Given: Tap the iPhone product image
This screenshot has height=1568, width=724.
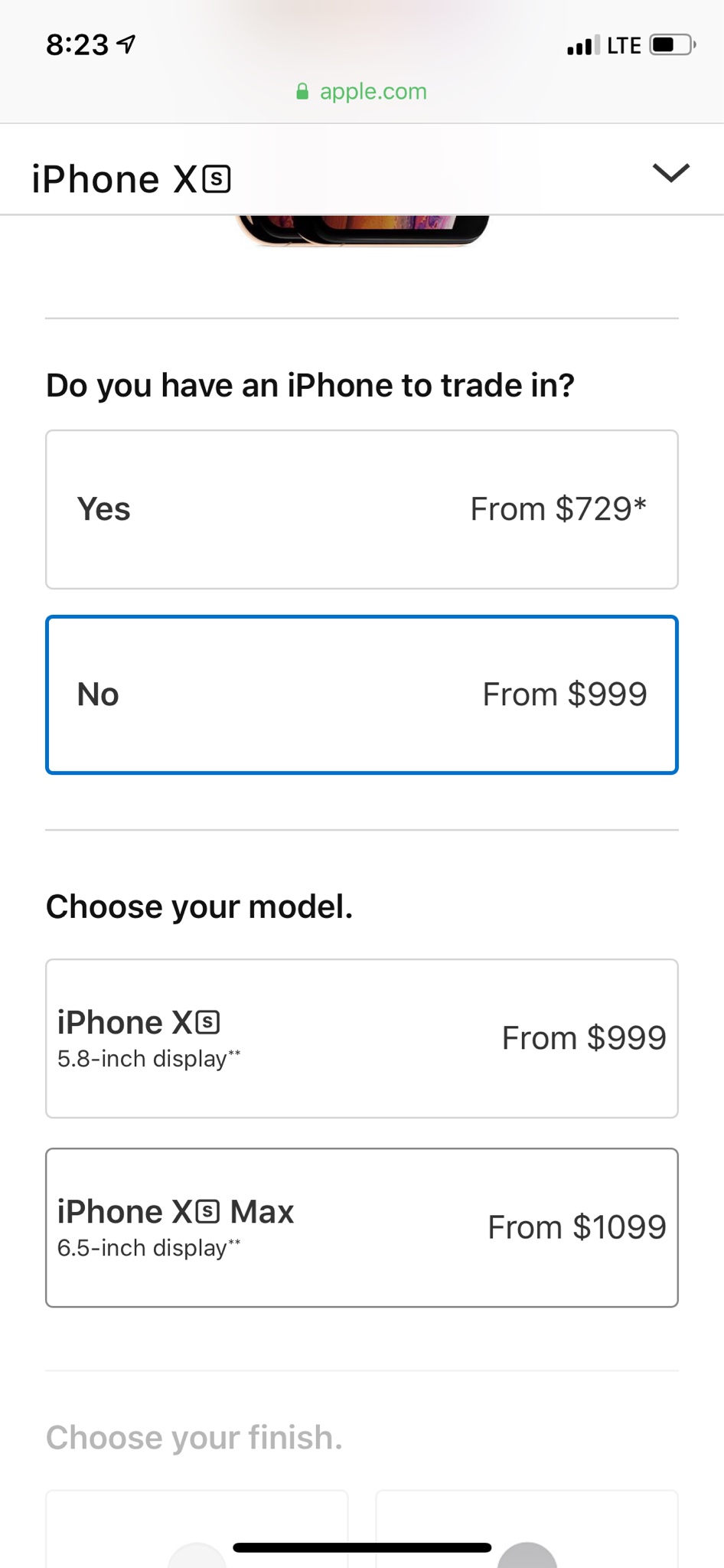Looking at the screenshot, I should (x=362, y=230).
